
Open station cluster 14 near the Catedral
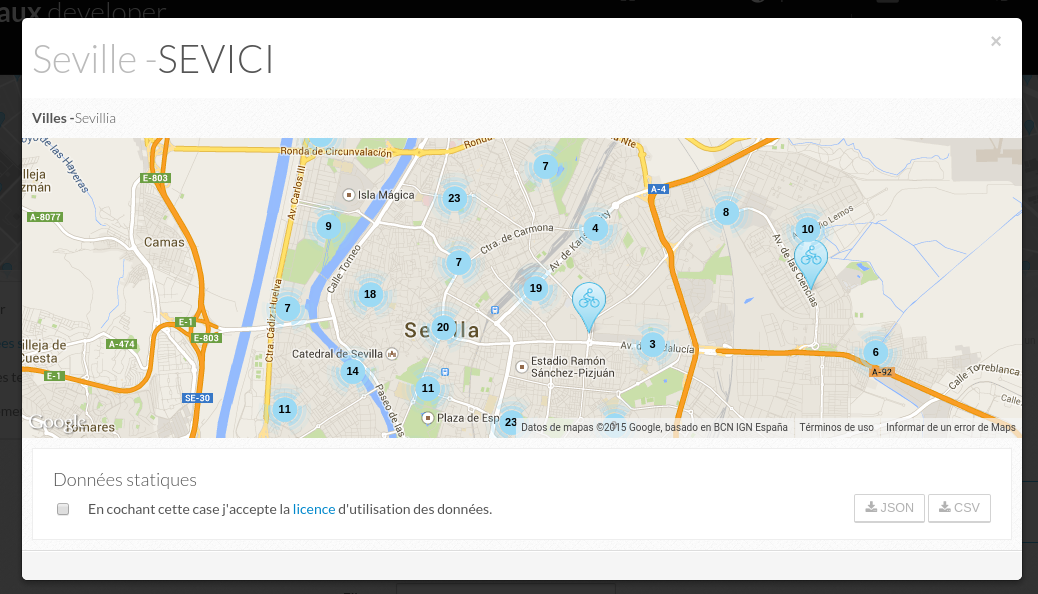[352, 371]
